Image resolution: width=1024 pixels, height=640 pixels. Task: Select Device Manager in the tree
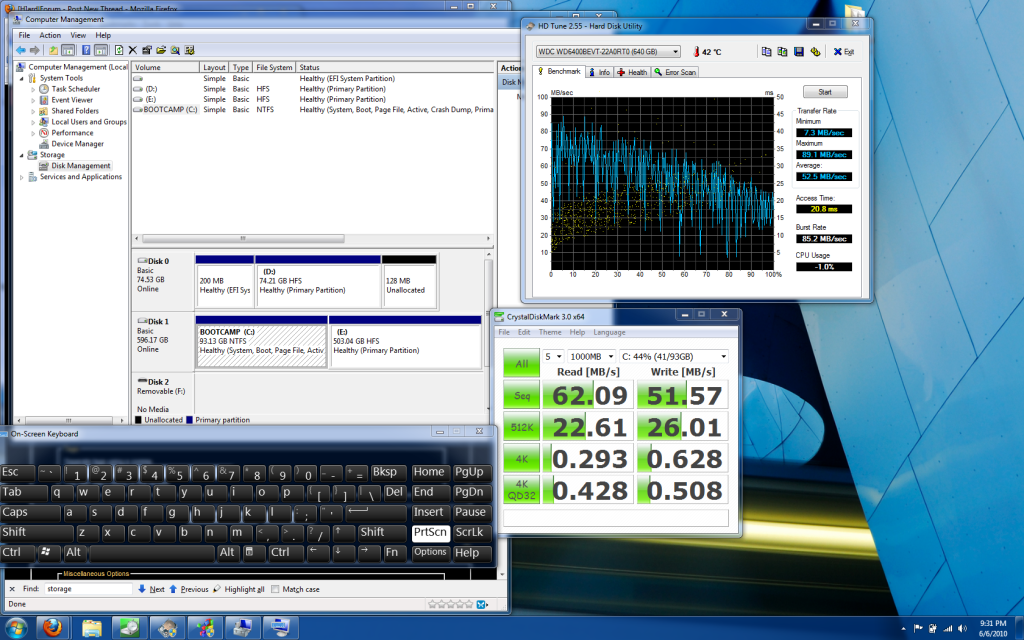(x=77, y=144)
